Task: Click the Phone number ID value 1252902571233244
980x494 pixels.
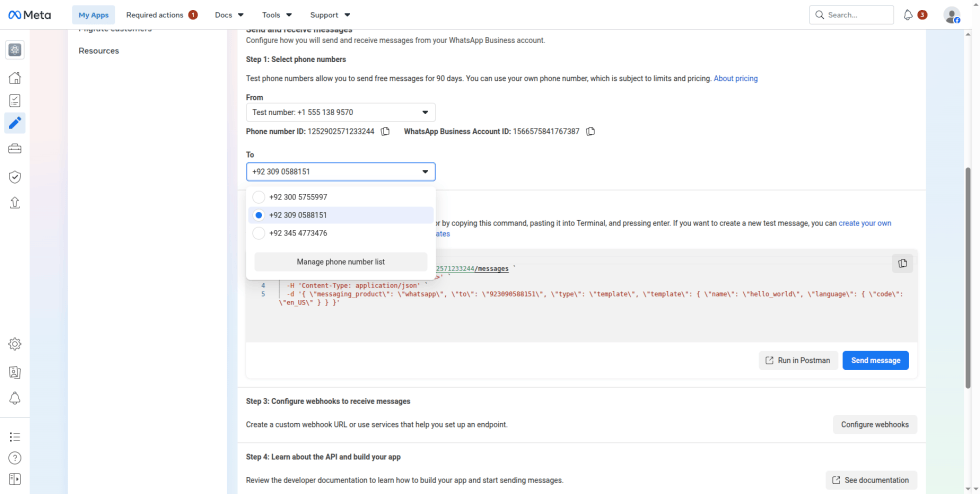Action: click(341, 131)
